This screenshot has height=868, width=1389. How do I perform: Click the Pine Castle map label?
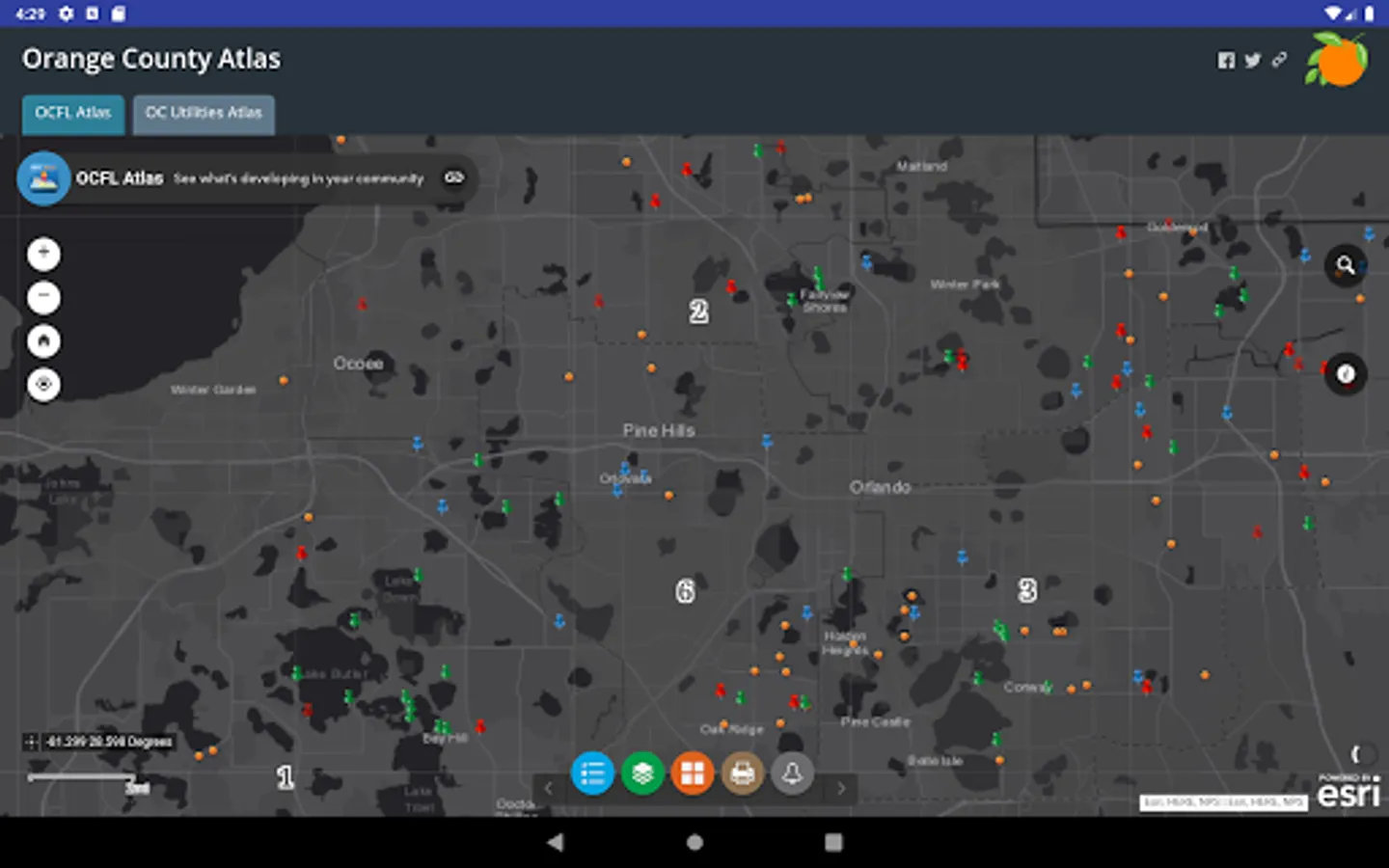(x=875, y=721)
